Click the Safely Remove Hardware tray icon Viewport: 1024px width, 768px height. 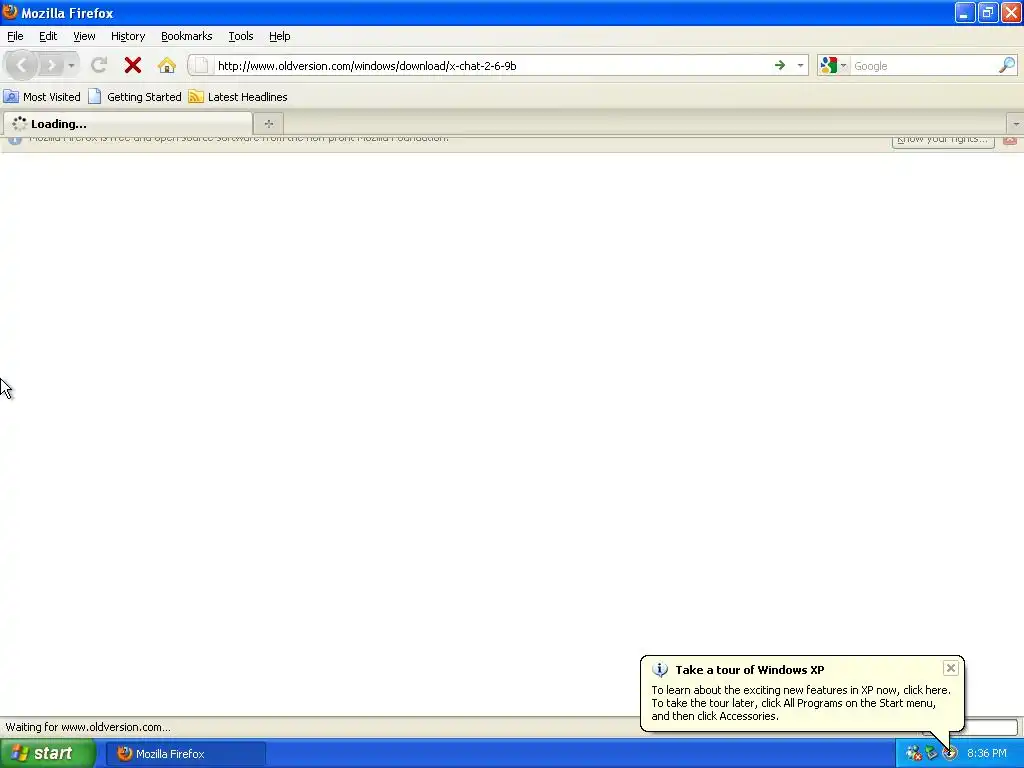931,754
